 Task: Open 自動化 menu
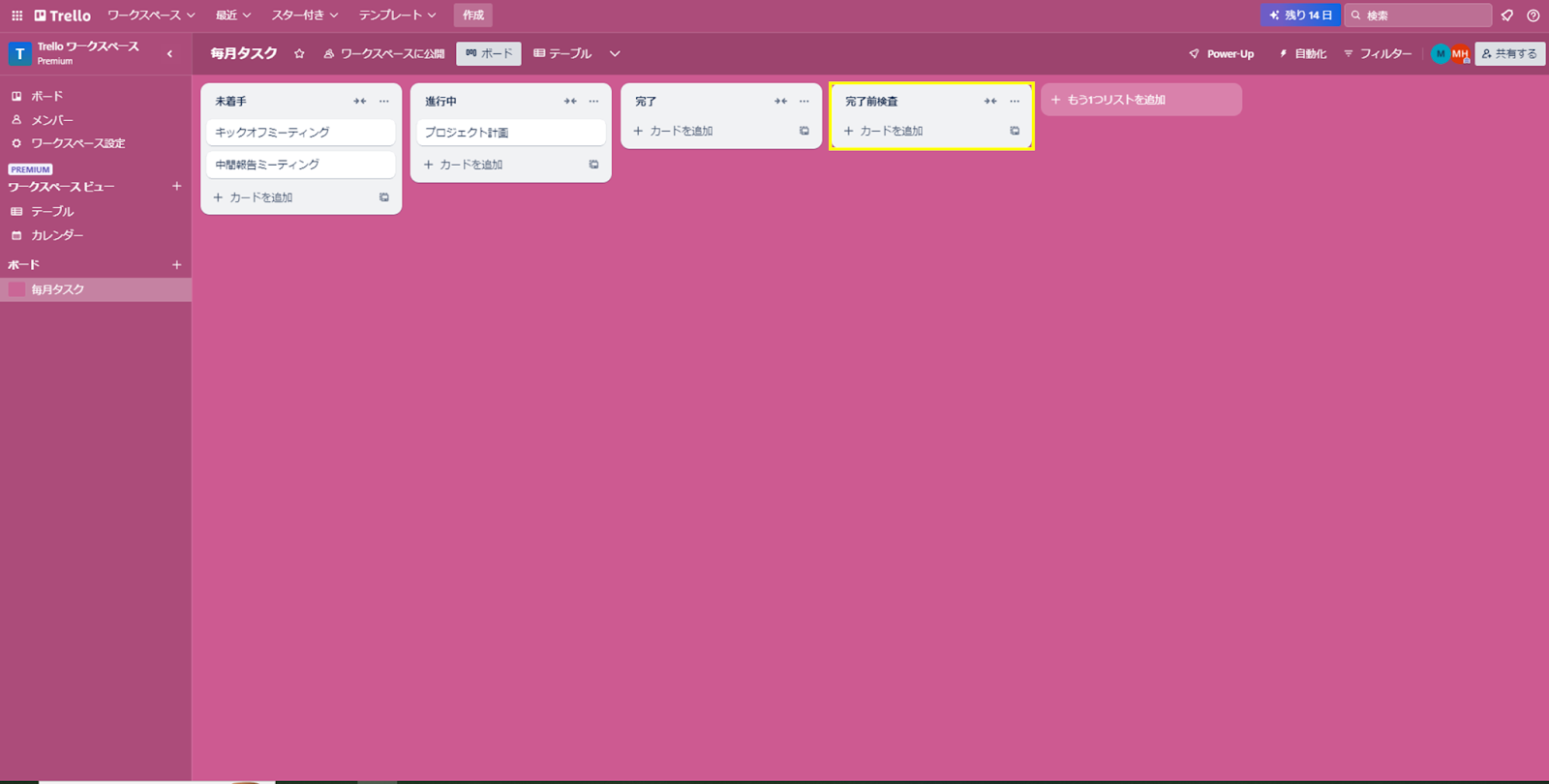[1302, 54]
